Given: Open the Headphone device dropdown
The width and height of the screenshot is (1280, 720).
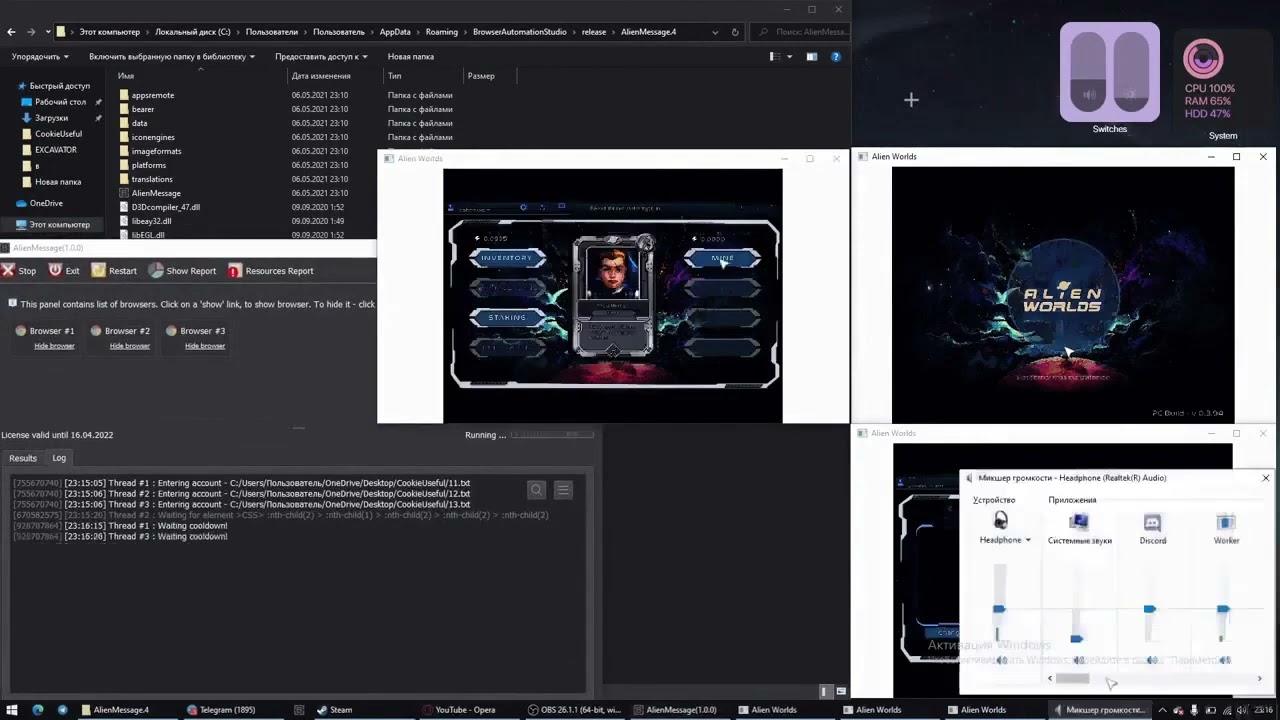Looking at the screenshot, I should click(1028, 541).
